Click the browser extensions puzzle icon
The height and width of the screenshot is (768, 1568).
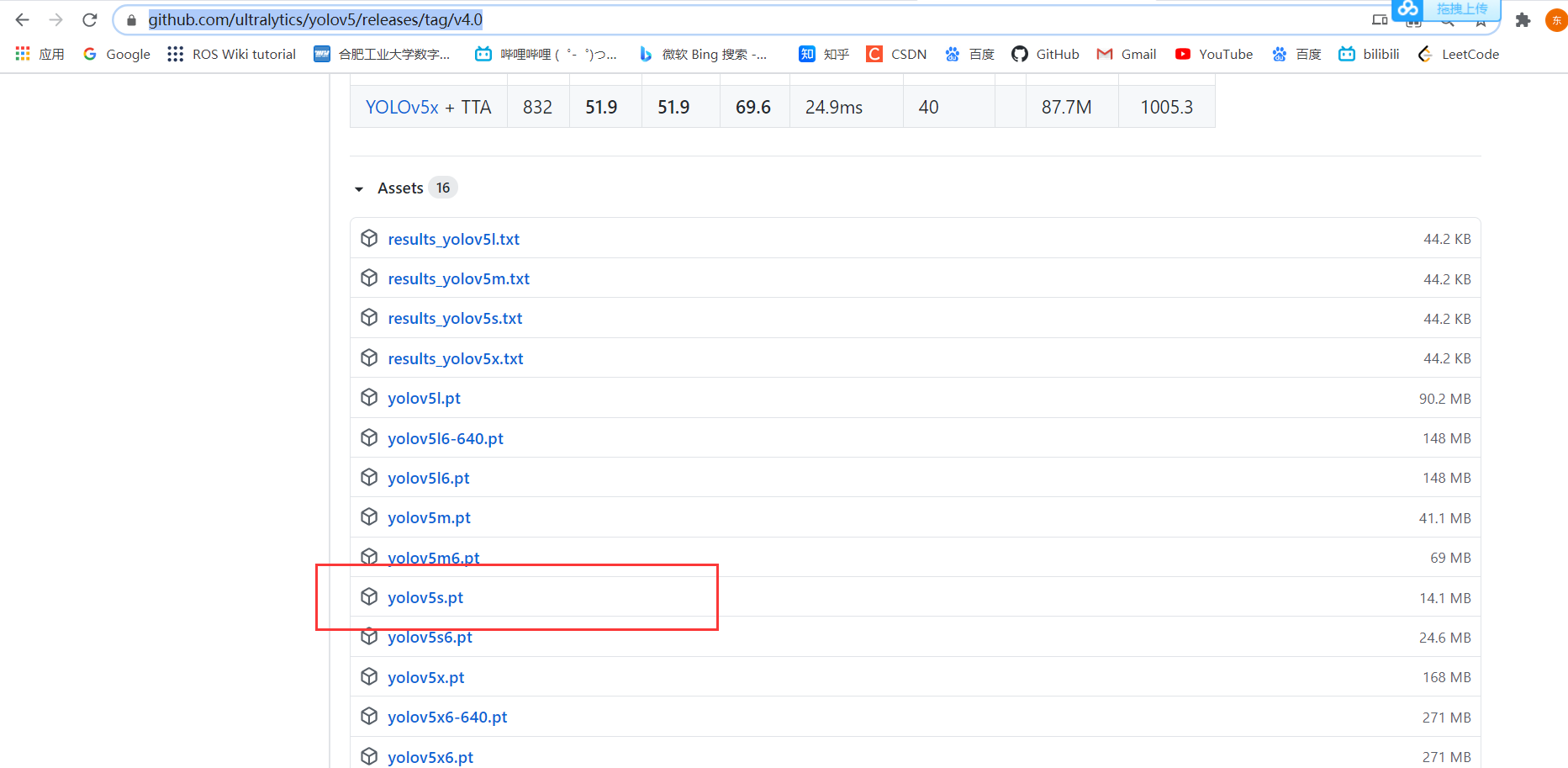pyautogui.click(x=1523, y=19)
